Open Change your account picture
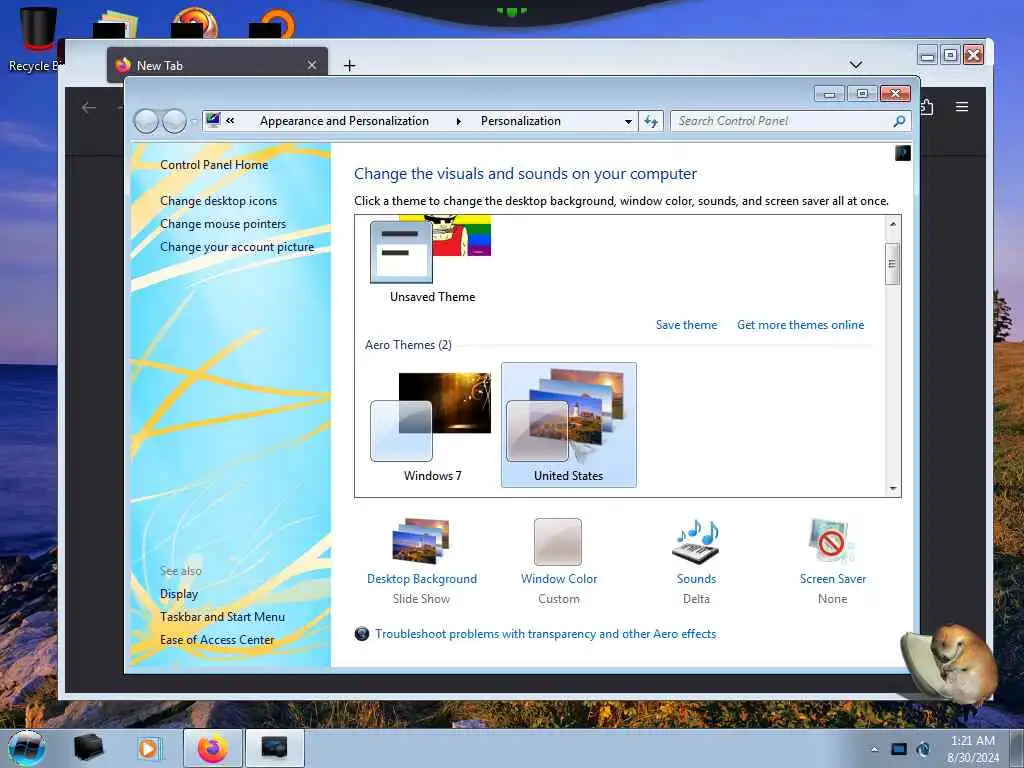This screenshot has height=768, width=1024. coord(237,247)
